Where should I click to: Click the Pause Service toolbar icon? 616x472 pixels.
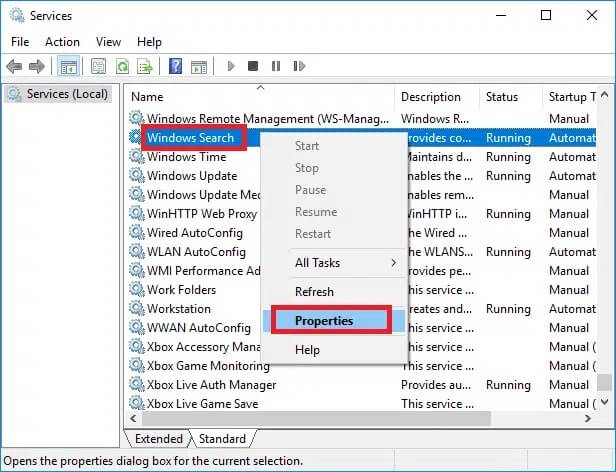pos(276,66)
